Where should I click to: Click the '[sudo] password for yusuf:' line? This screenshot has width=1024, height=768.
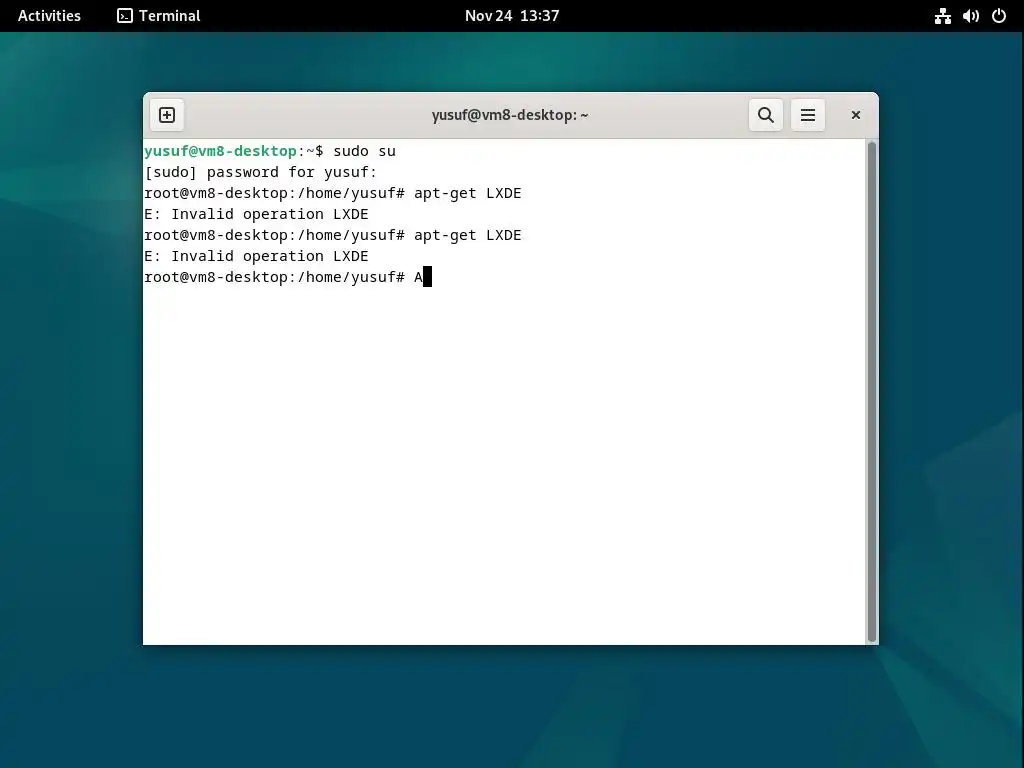click(x=261, y=172)
